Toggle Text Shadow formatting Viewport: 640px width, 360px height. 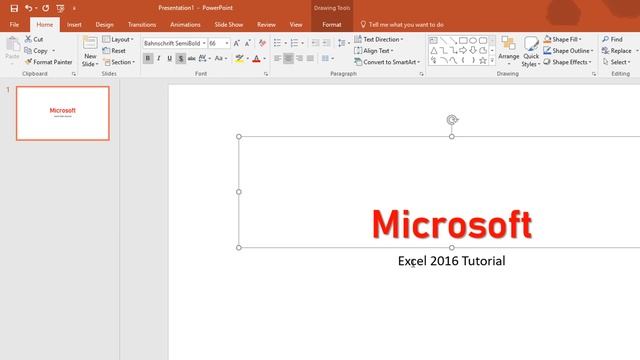tap(180, 58)
